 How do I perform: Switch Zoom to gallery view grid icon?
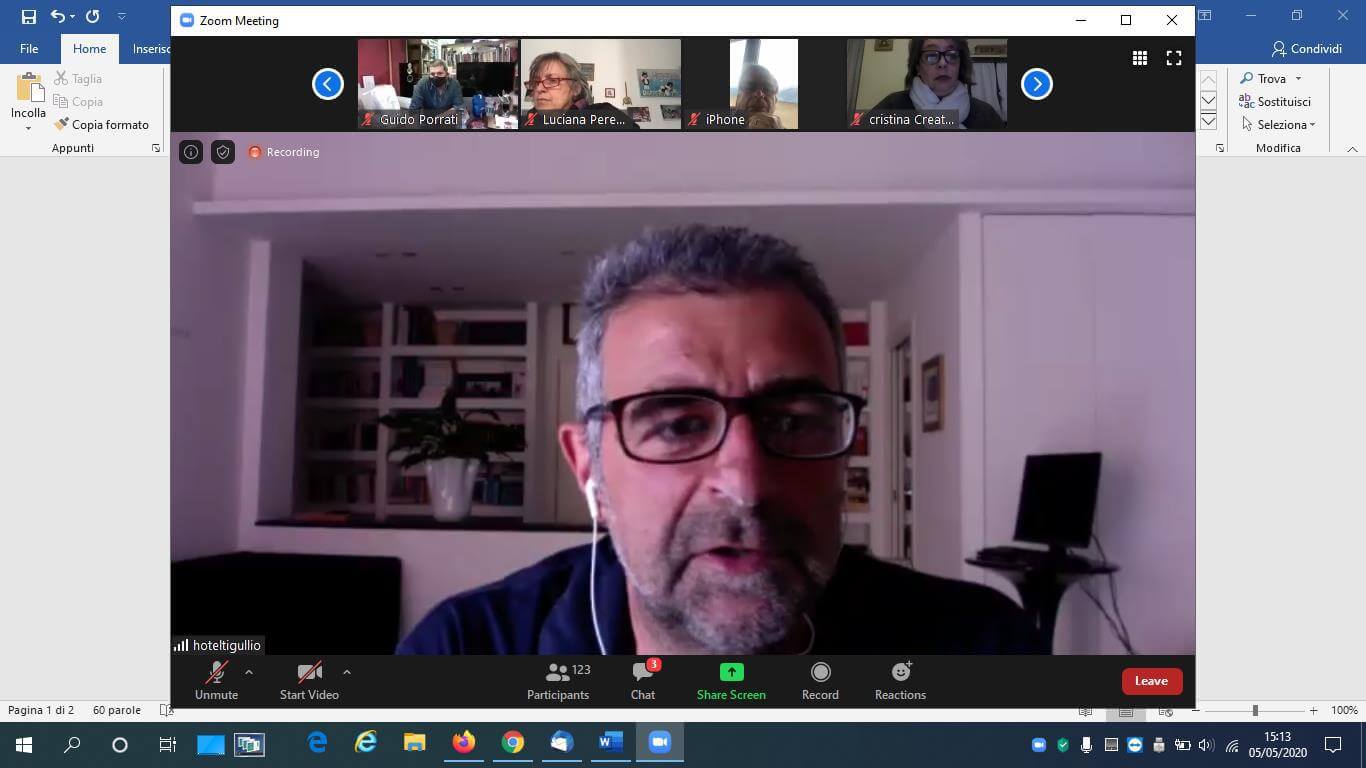coord(1140,58)
